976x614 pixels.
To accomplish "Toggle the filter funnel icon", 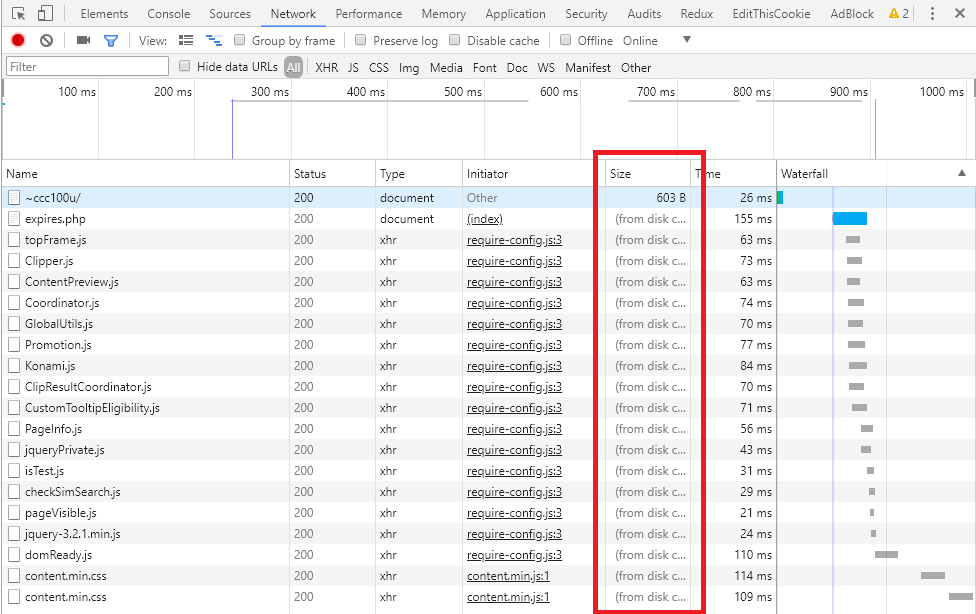I will 111,41.
